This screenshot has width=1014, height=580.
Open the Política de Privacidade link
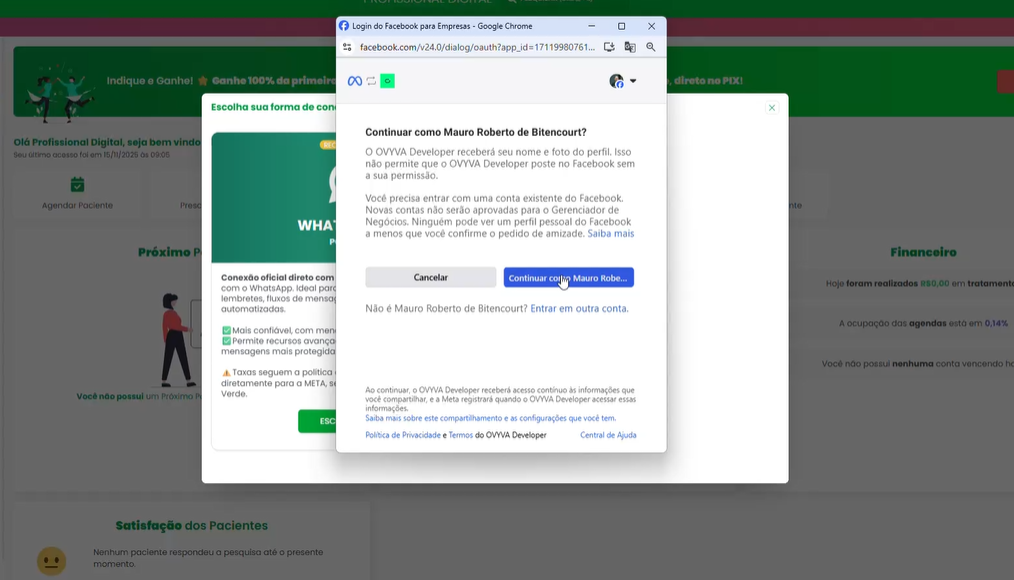pos(403,435)
